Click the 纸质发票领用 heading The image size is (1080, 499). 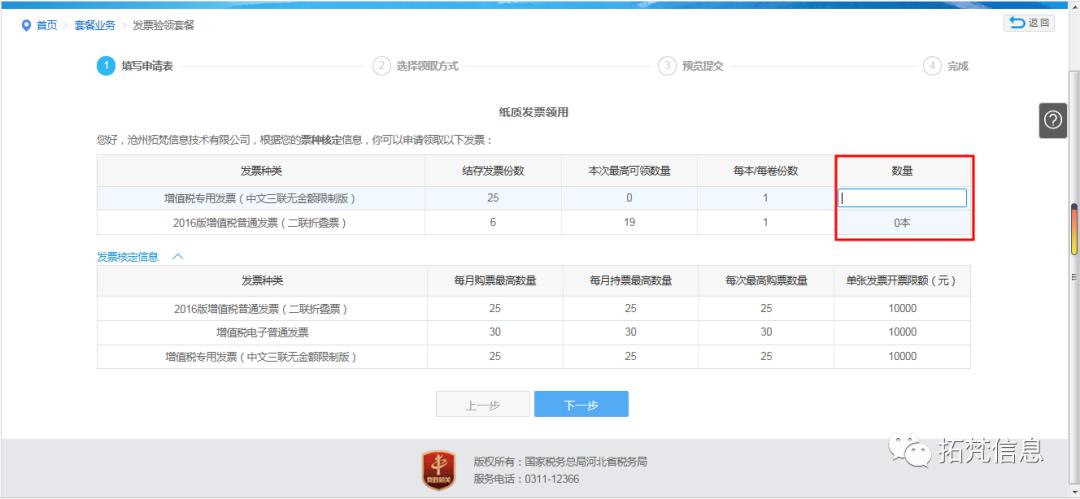pyautogui.click(x=534, y=112)
